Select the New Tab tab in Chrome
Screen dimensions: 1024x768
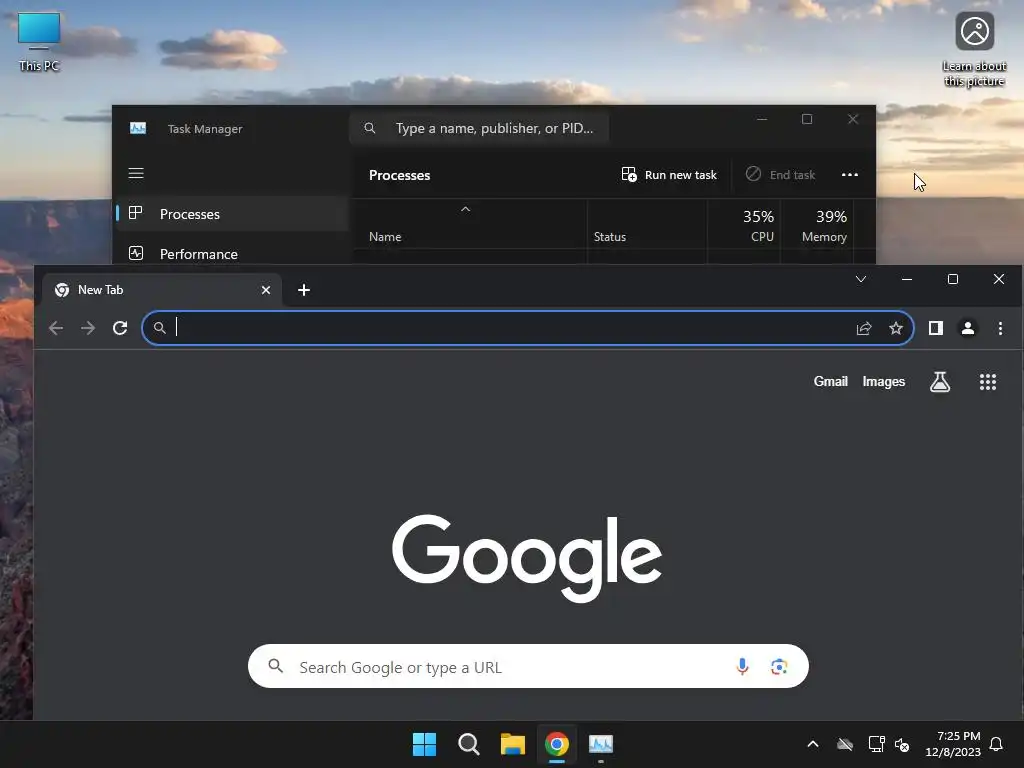162,290
